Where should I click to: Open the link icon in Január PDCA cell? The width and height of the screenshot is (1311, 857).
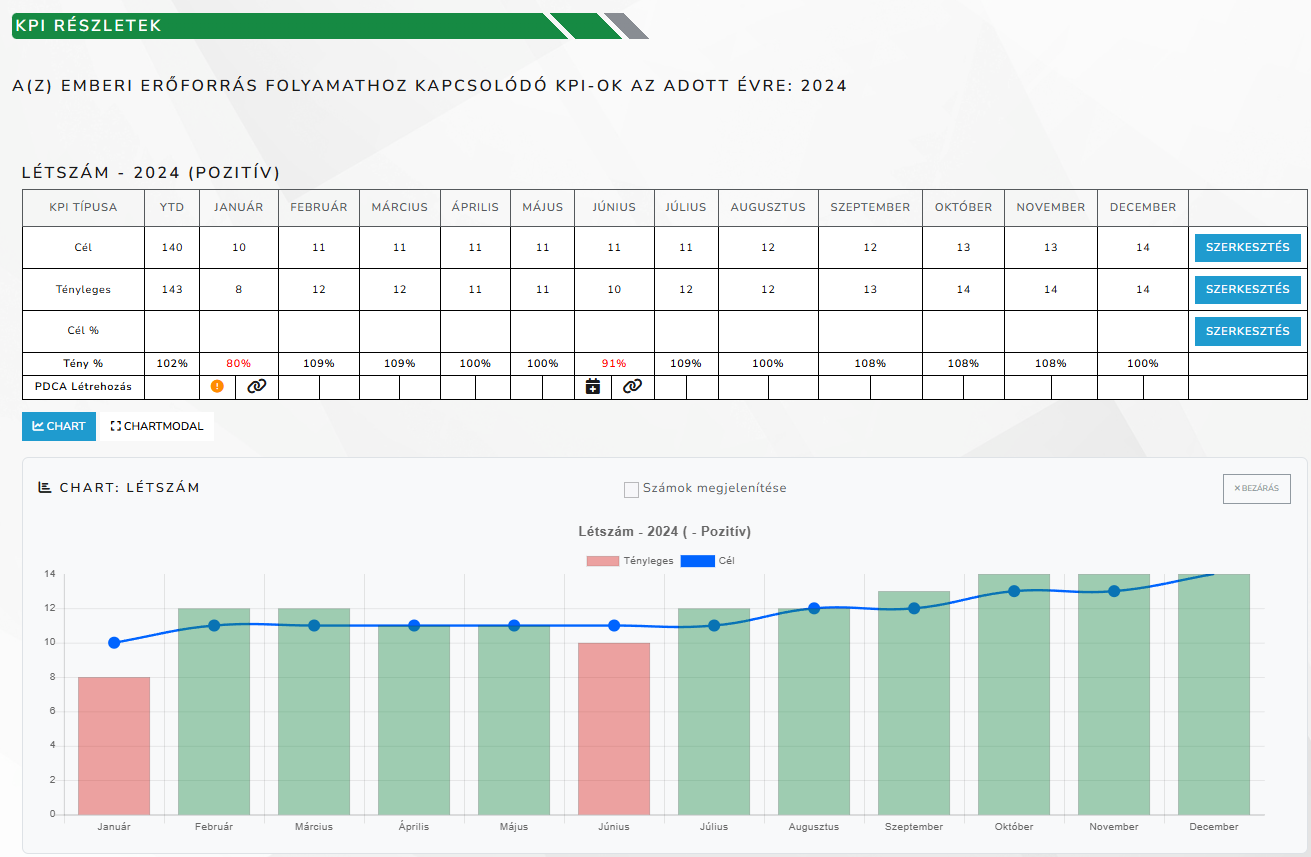tap(257, 386)
